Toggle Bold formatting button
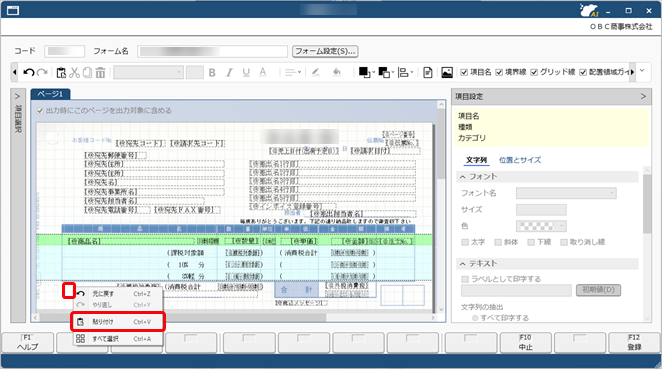 tap(212, 73)
